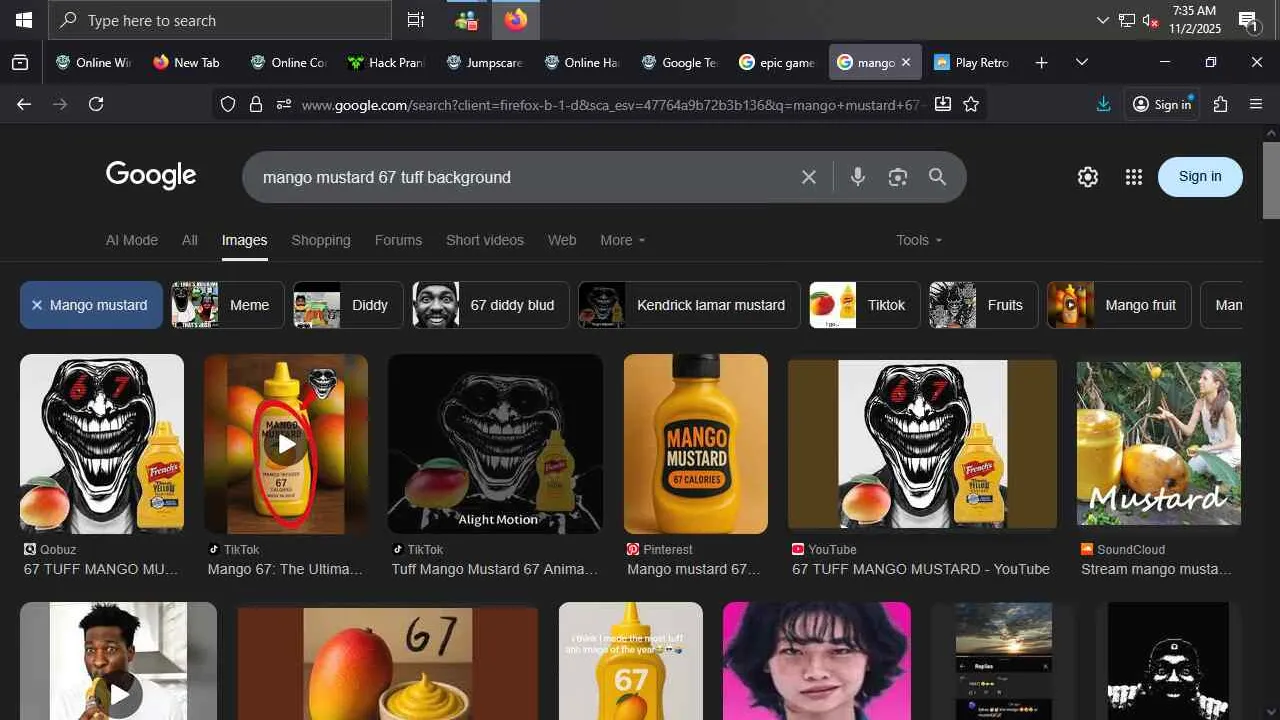Open the network tray icon
1280x720 pixels.
pyautogui.click(x=1127, y=21)
